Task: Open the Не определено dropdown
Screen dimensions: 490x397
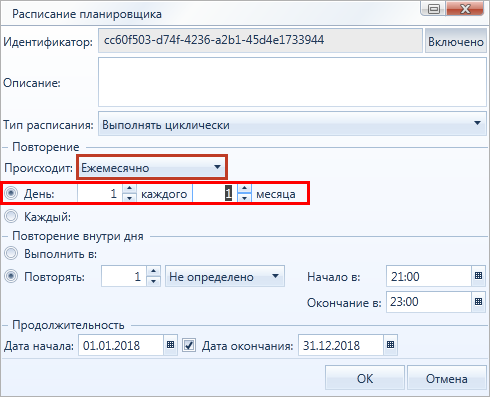Action: pyautogui.click(x=225, y=276)
